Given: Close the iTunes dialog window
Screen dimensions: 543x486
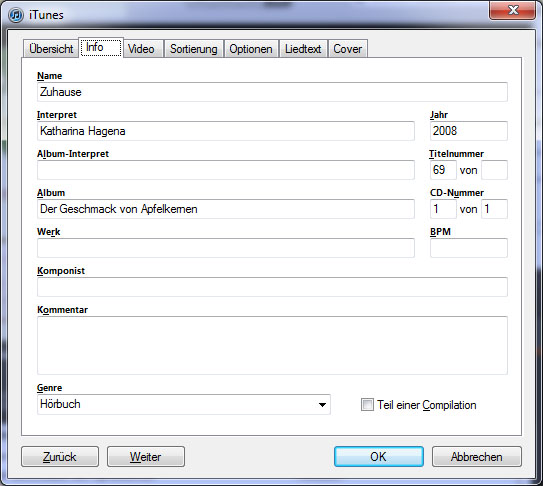Looking at the screenshot, I should click(x=512, y=10).
